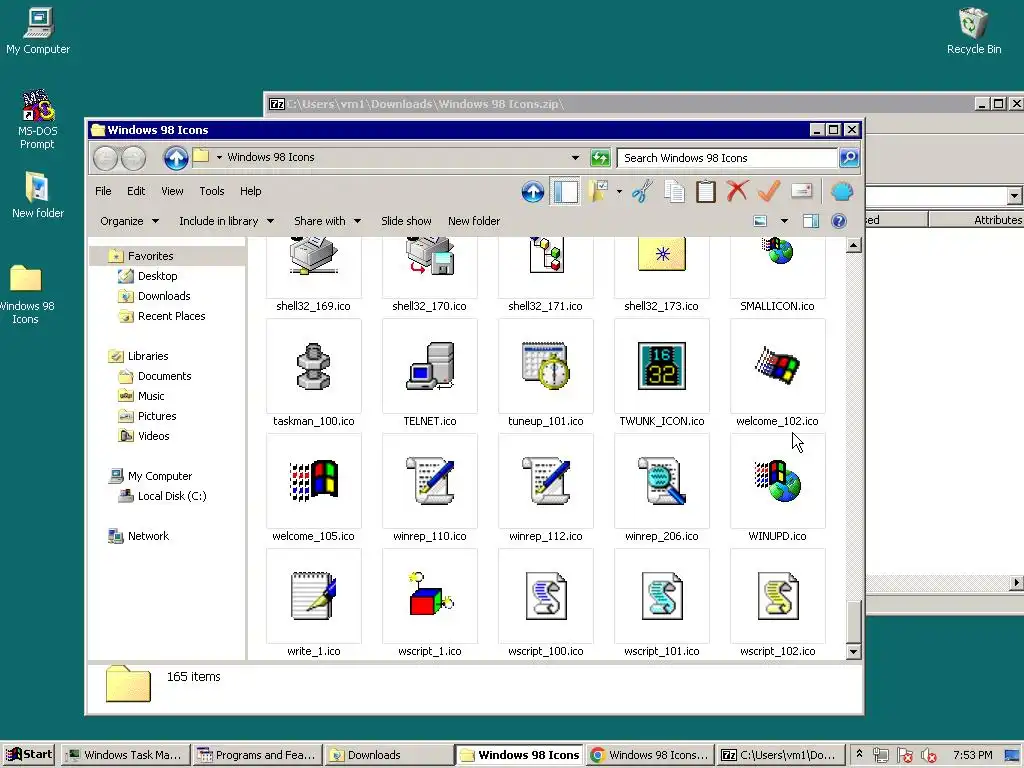Select wscript_1.ico file
The width and height of the screenshot is (1024, 768).
[430, 603]
